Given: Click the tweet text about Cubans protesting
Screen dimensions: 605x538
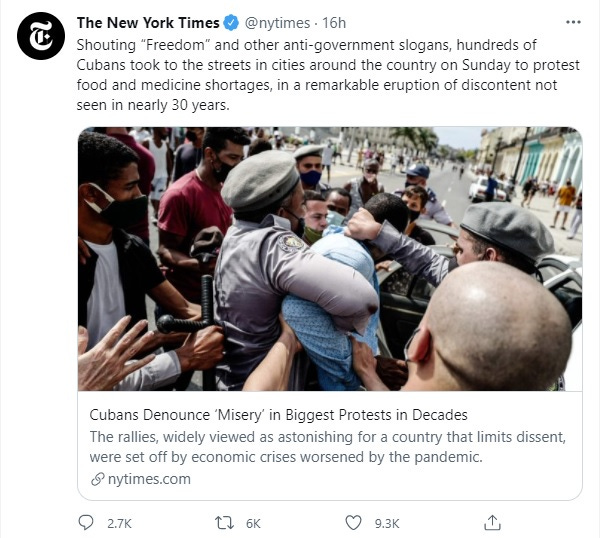Looking at the screenshot, I should pyautogui.click(x=328, y=75).
